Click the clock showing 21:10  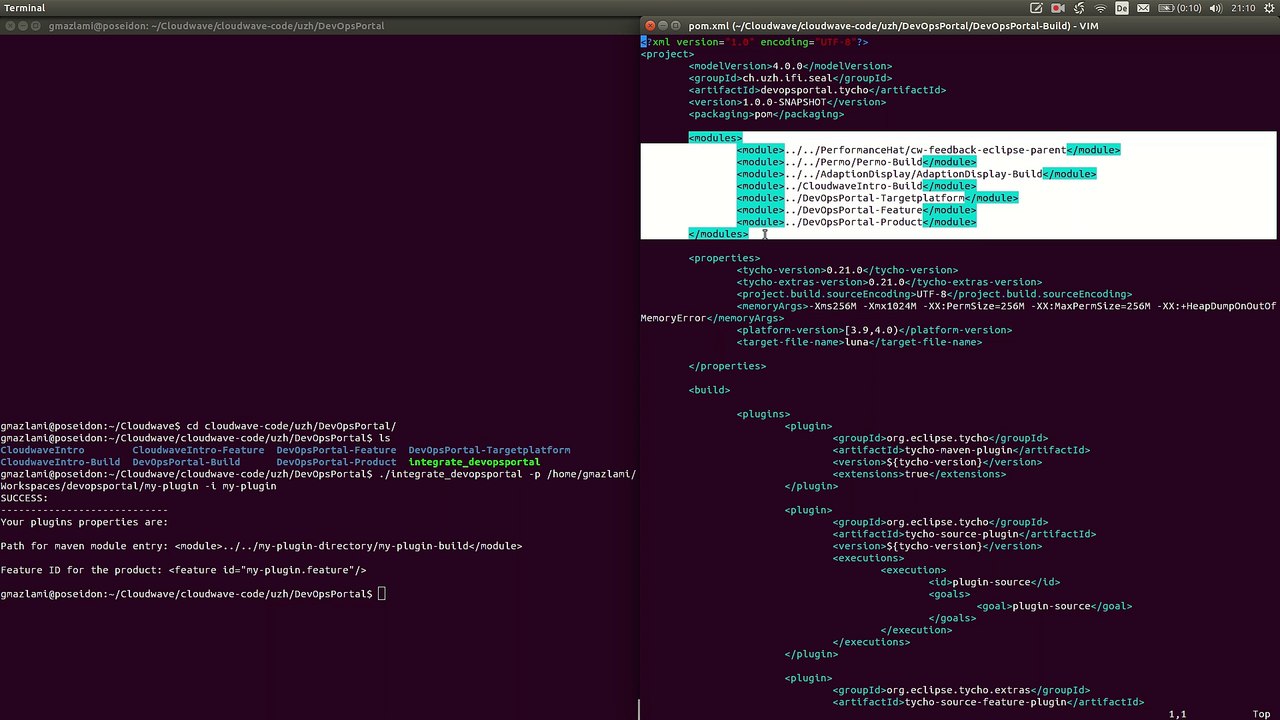click(1243, 8)
